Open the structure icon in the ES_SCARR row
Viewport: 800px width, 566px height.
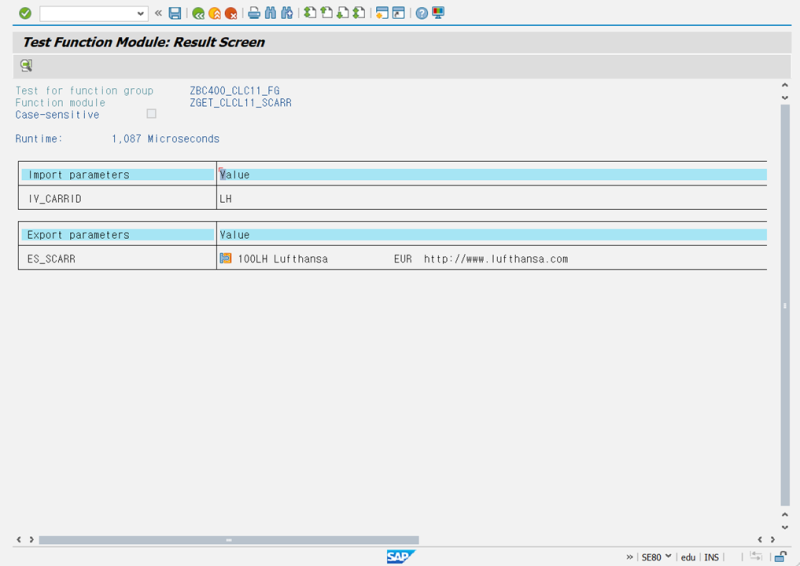click(226, 258)
